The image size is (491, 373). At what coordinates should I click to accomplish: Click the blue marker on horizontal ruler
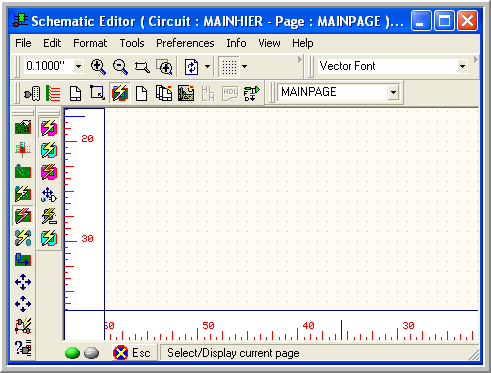coord(341,330)
